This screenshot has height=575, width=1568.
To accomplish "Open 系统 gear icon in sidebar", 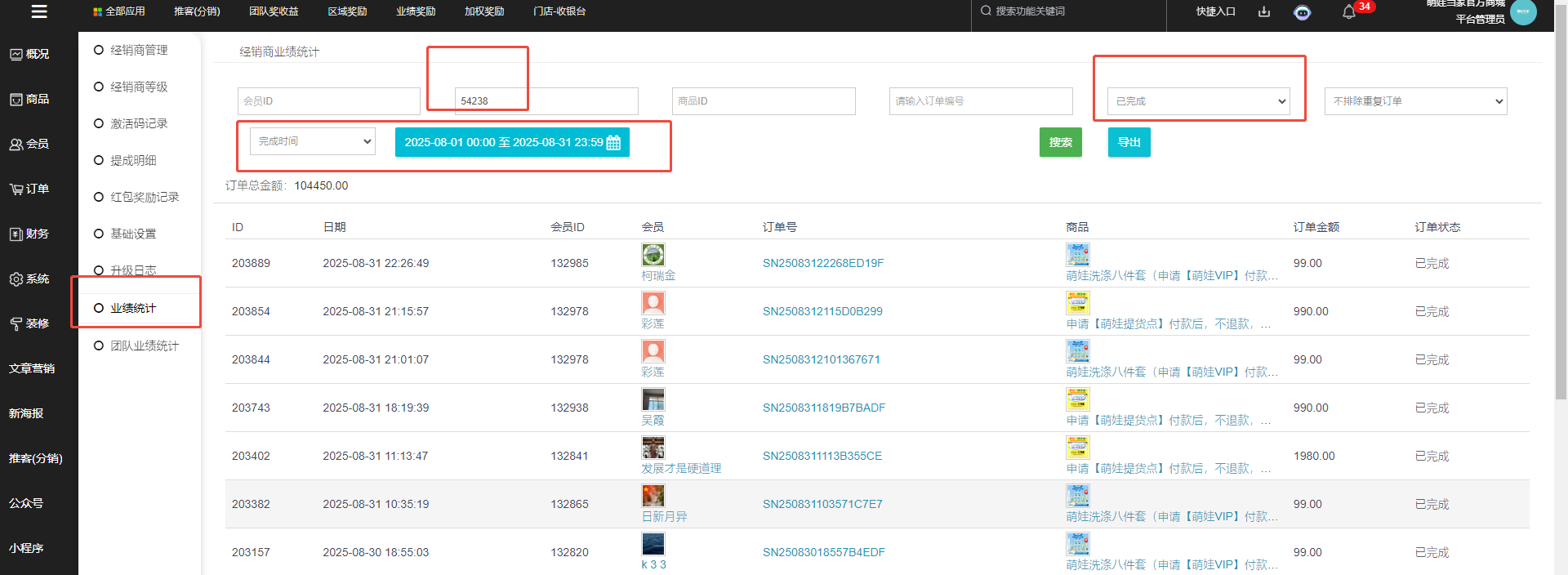I will click(x=16, y=279).
